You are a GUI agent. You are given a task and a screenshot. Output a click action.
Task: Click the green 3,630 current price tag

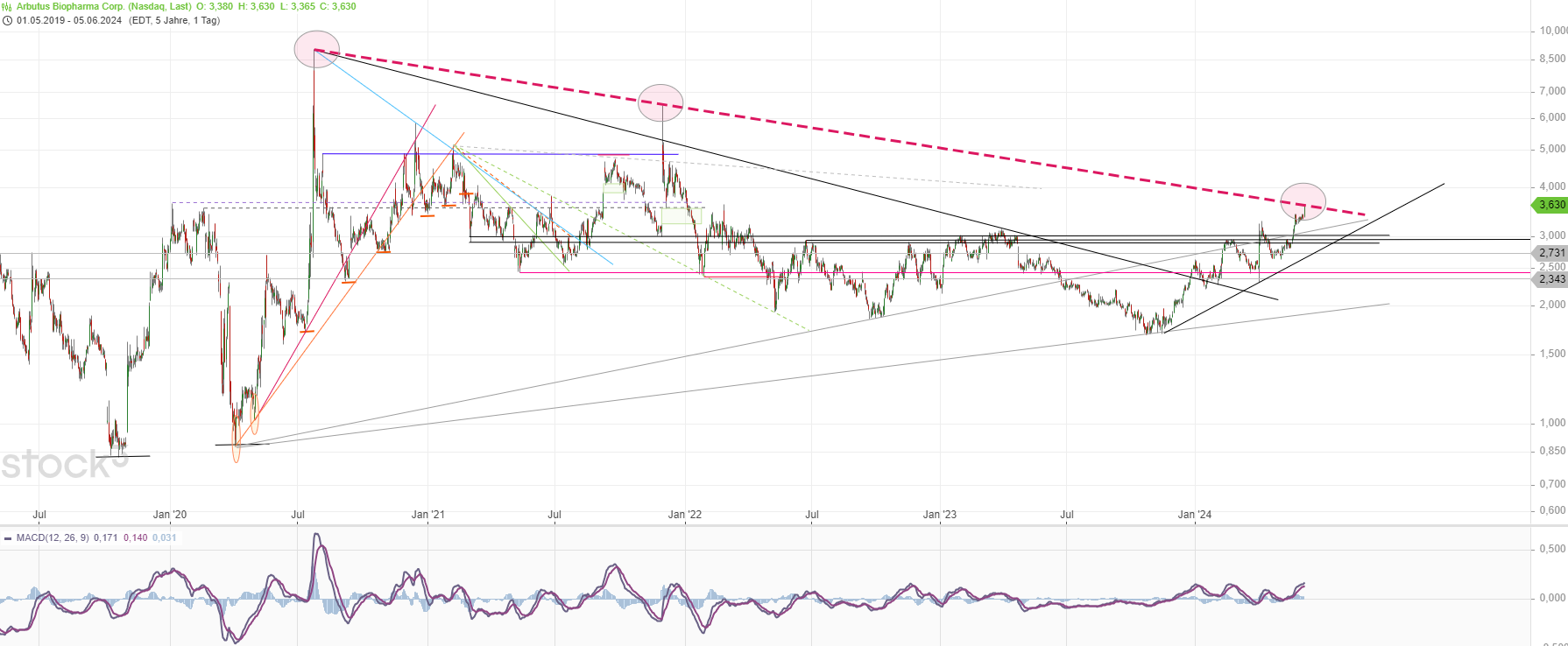(x=1550, y=205)
